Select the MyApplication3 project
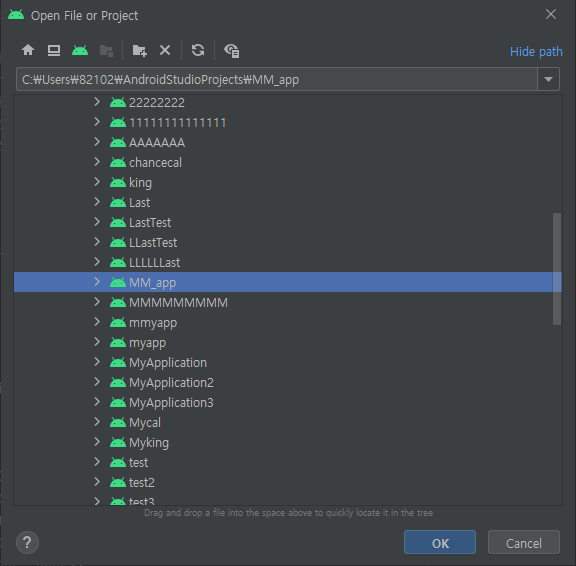 [288, 403]
